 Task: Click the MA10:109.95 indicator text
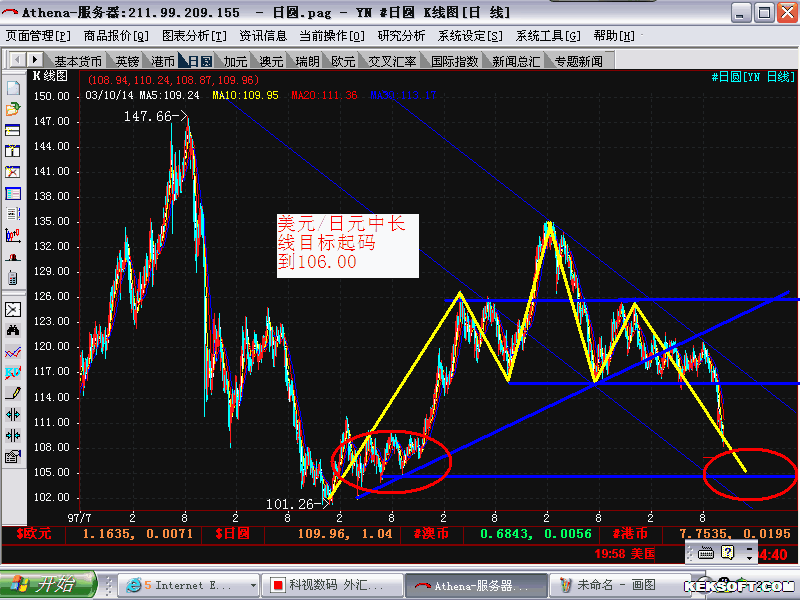(245, 95)
